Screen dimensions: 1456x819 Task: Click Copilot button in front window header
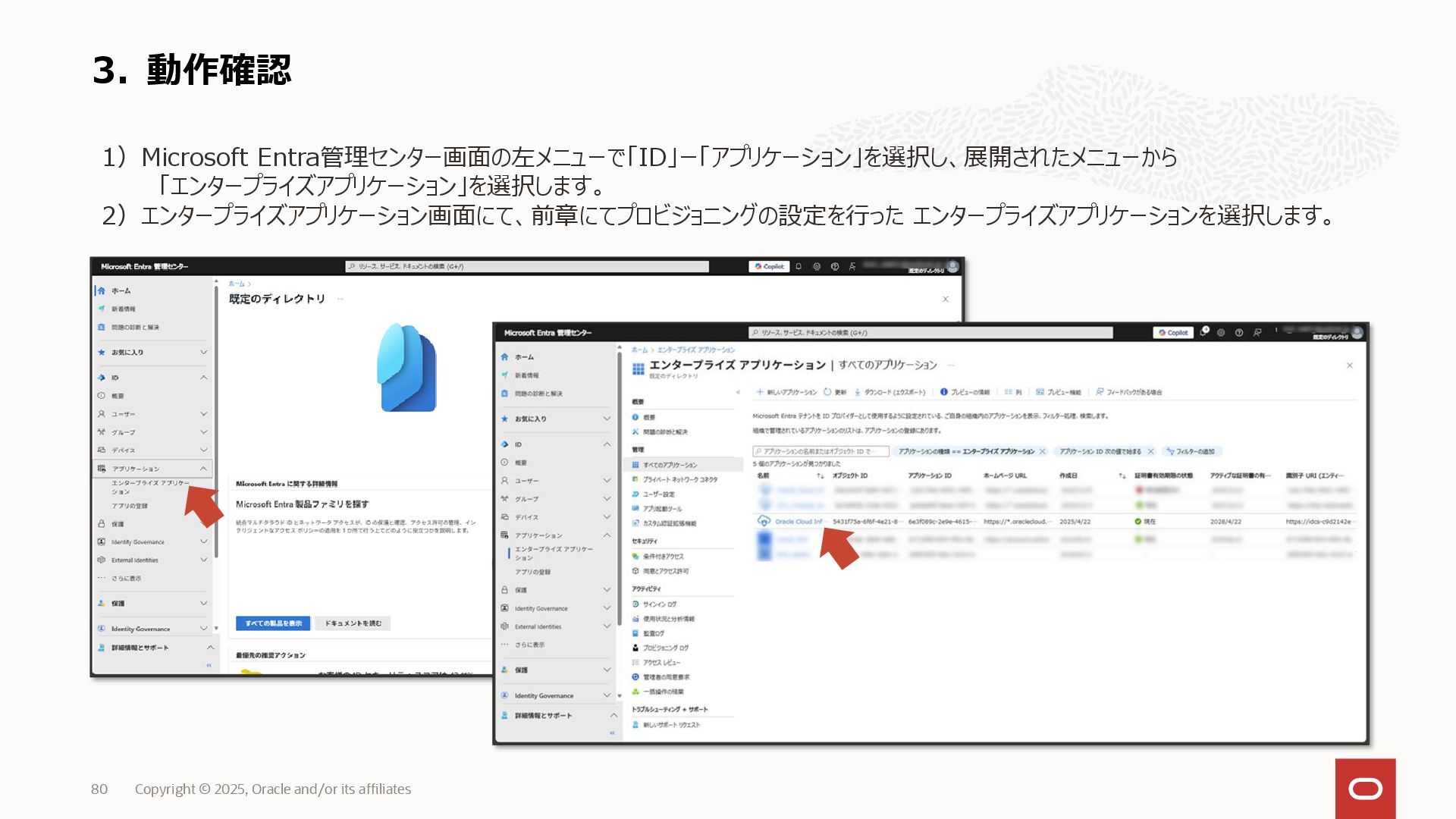pyautogui.click(x=1173, y=332)
